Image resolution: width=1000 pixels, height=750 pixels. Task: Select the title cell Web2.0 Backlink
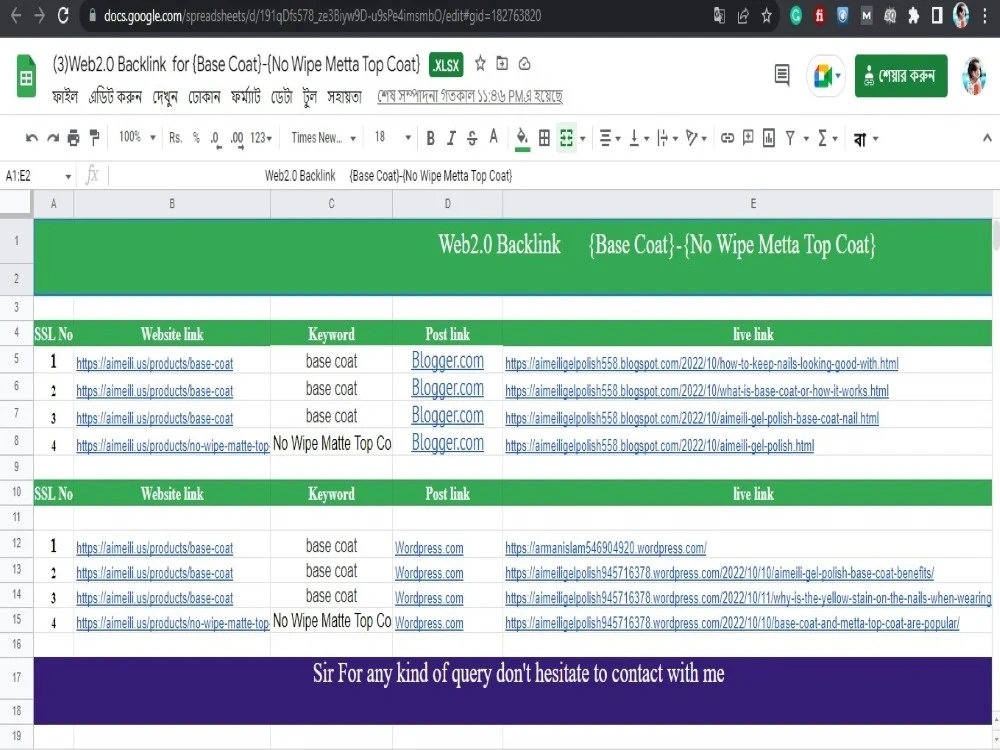pyautogui.click(x=513, y=257)
